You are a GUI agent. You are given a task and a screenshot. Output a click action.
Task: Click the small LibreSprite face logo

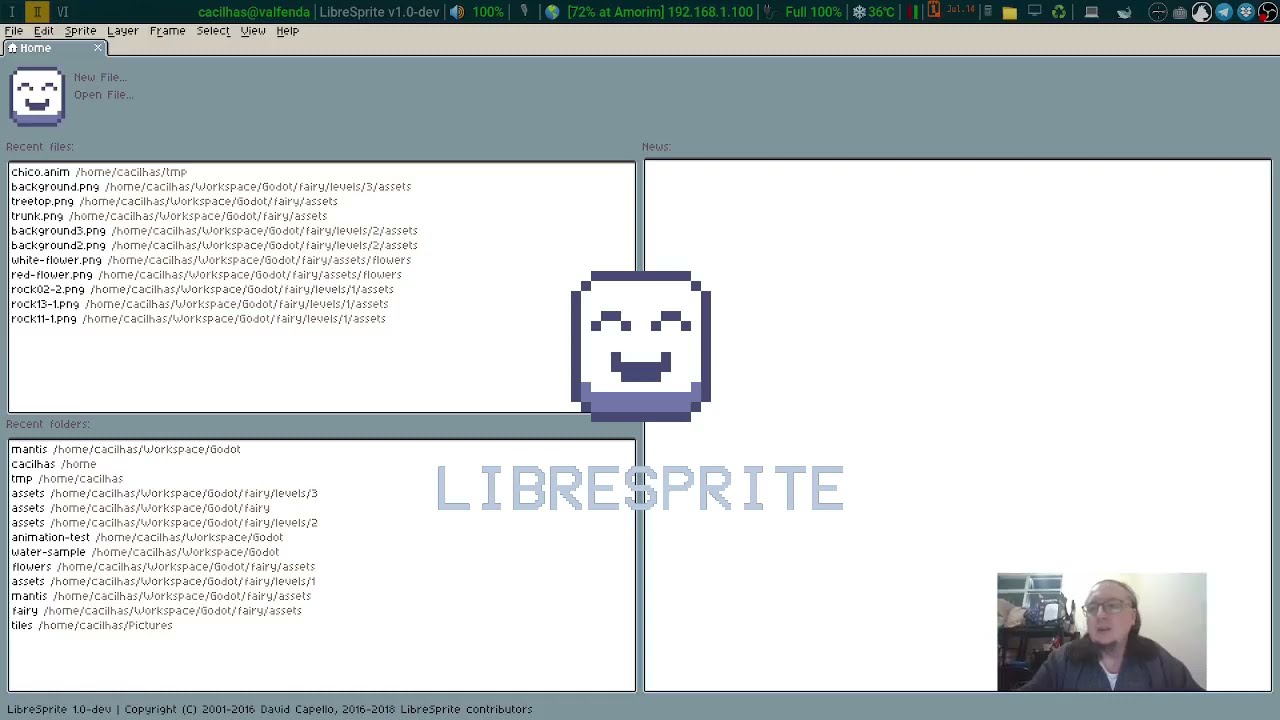37,96
